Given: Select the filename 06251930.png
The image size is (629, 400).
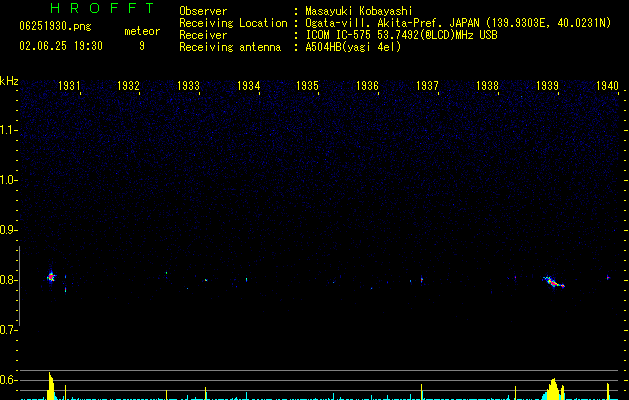Looking at the screenshot, I should (x=55, y=26).
